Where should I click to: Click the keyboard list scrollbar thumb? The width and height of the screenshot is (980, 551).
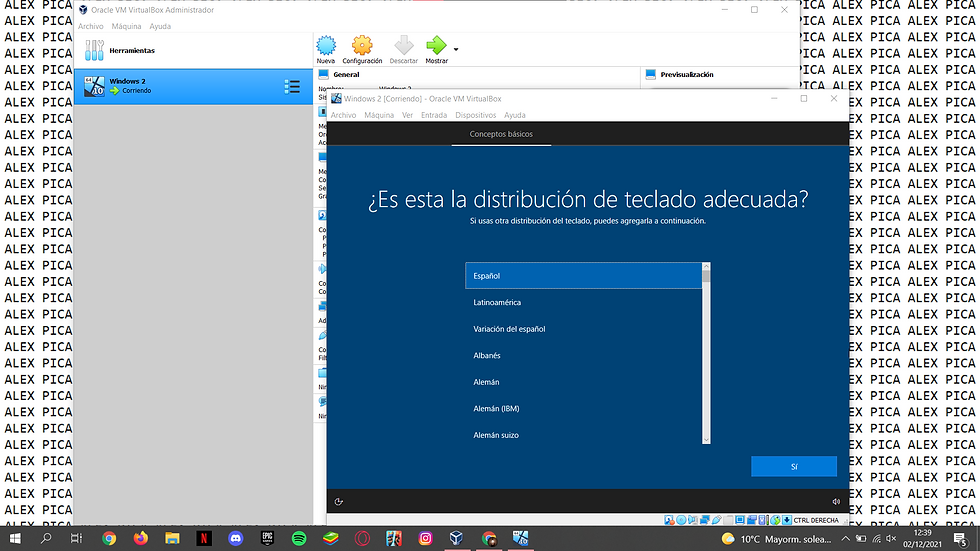coord(706,276)
